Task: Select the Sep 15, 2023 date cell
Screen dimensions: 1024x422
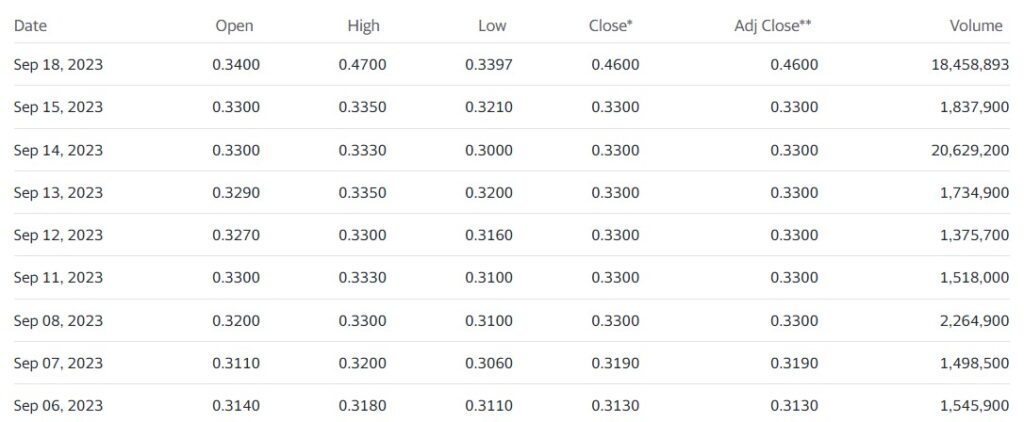Action: [58, 107]
